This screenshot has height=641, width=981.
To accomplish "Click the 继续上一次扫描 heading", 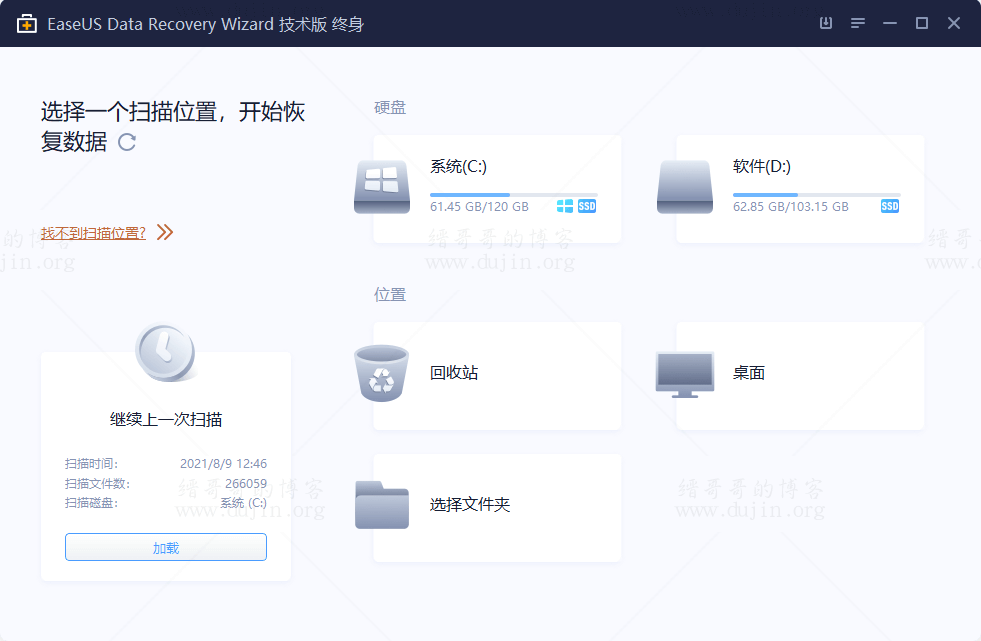I will [x=166, y=419].
